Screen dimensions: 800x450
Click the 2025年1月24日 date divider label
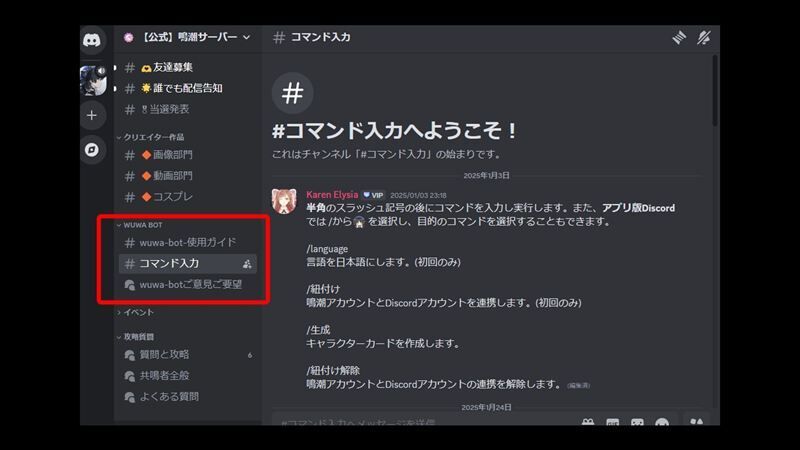coord(486,407)
